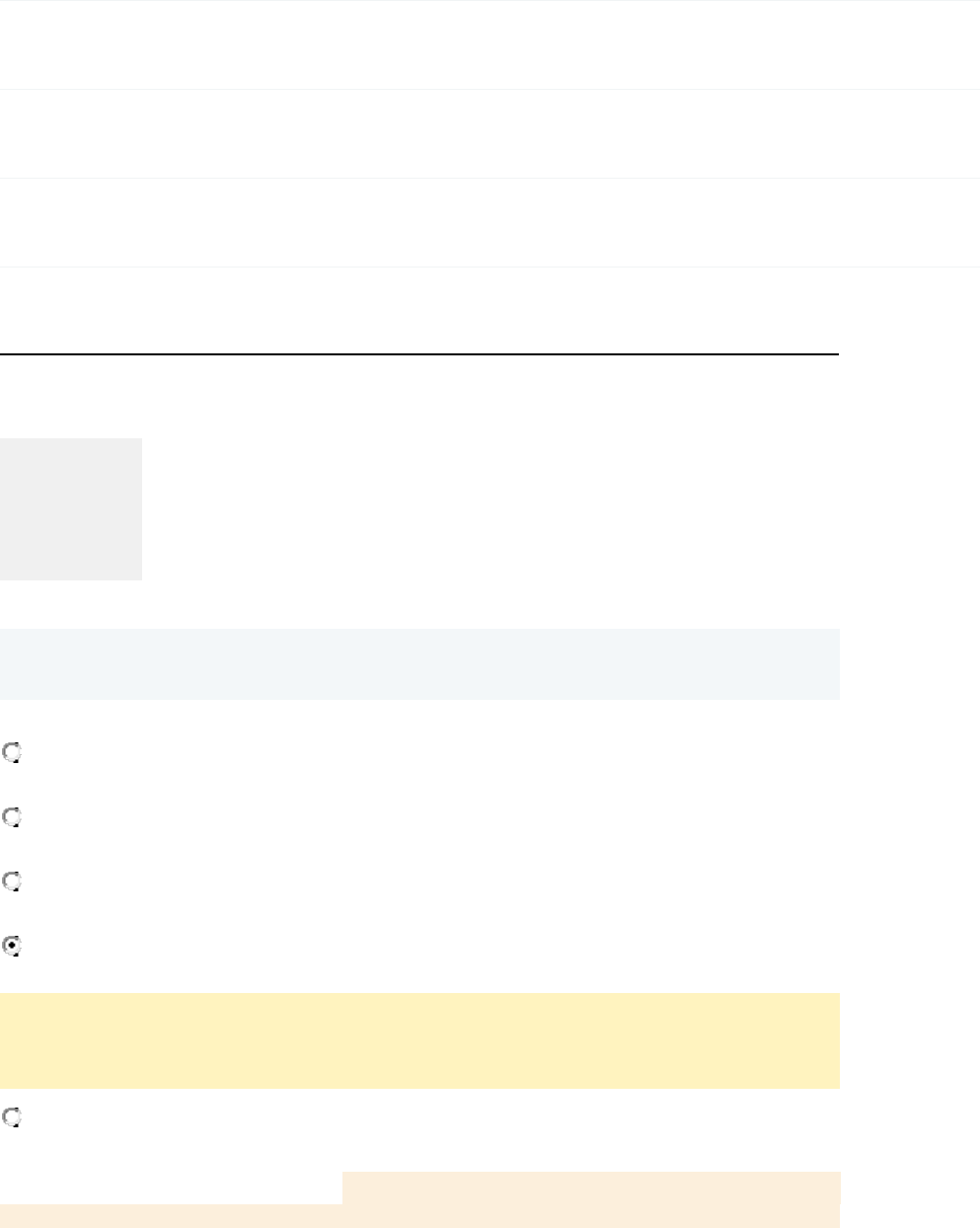Select the second radio button in the group

12,817
